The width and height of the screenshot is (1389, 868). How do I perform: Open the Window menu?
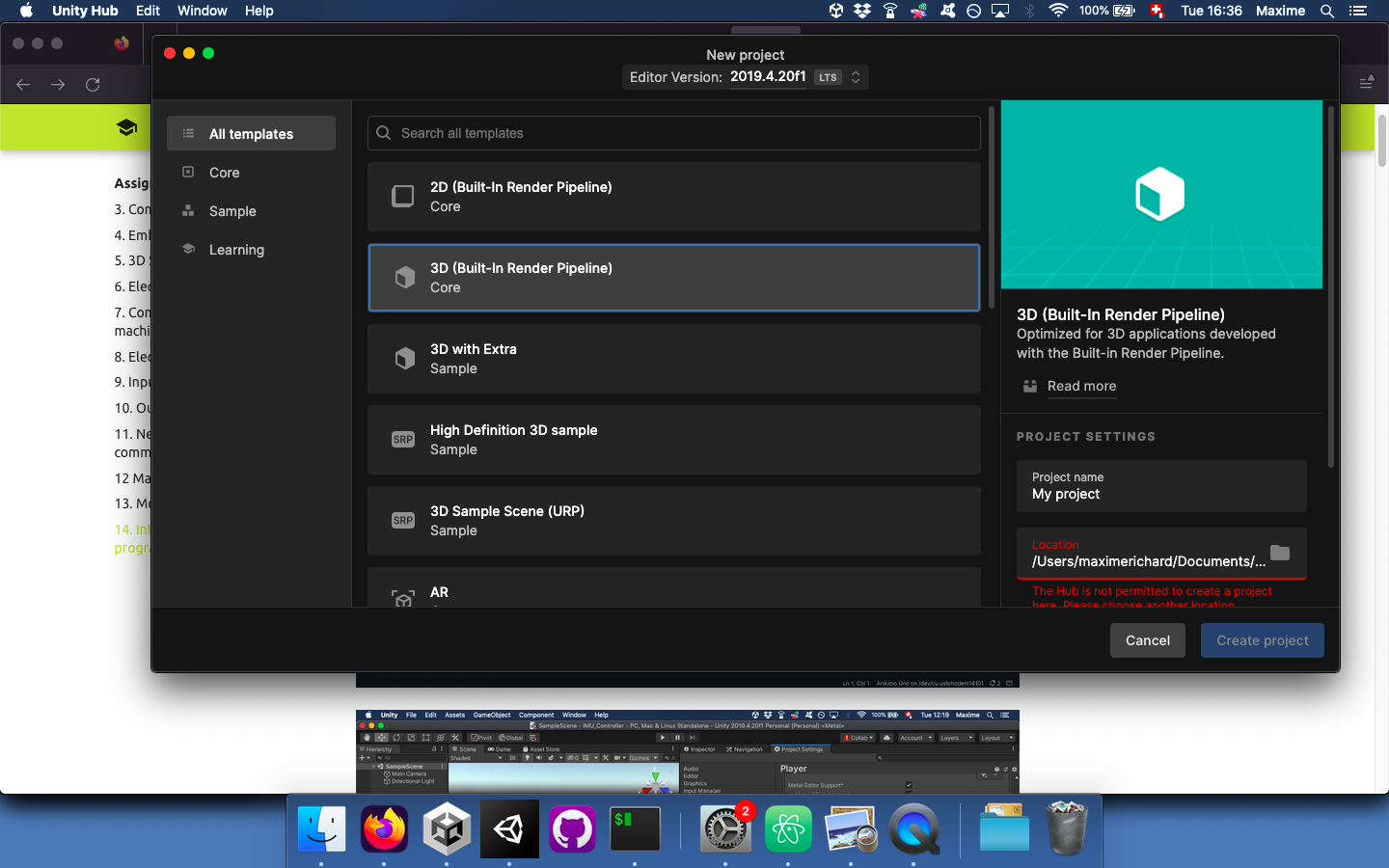click(x=203, y=11)
